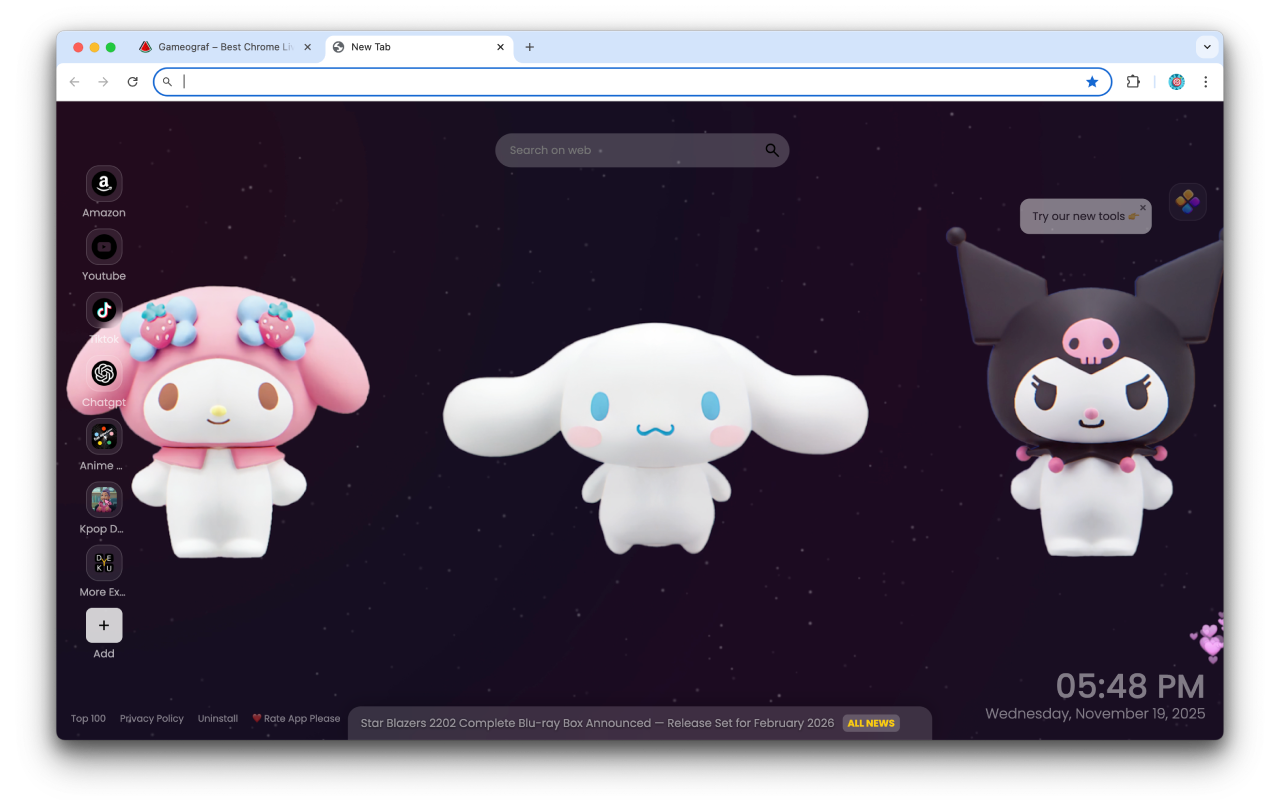This screenshot has width=1280, height=800.
Task: Open the Chatgpt shortcut icon
Action: pyautogui.click(x=104, y=374)
